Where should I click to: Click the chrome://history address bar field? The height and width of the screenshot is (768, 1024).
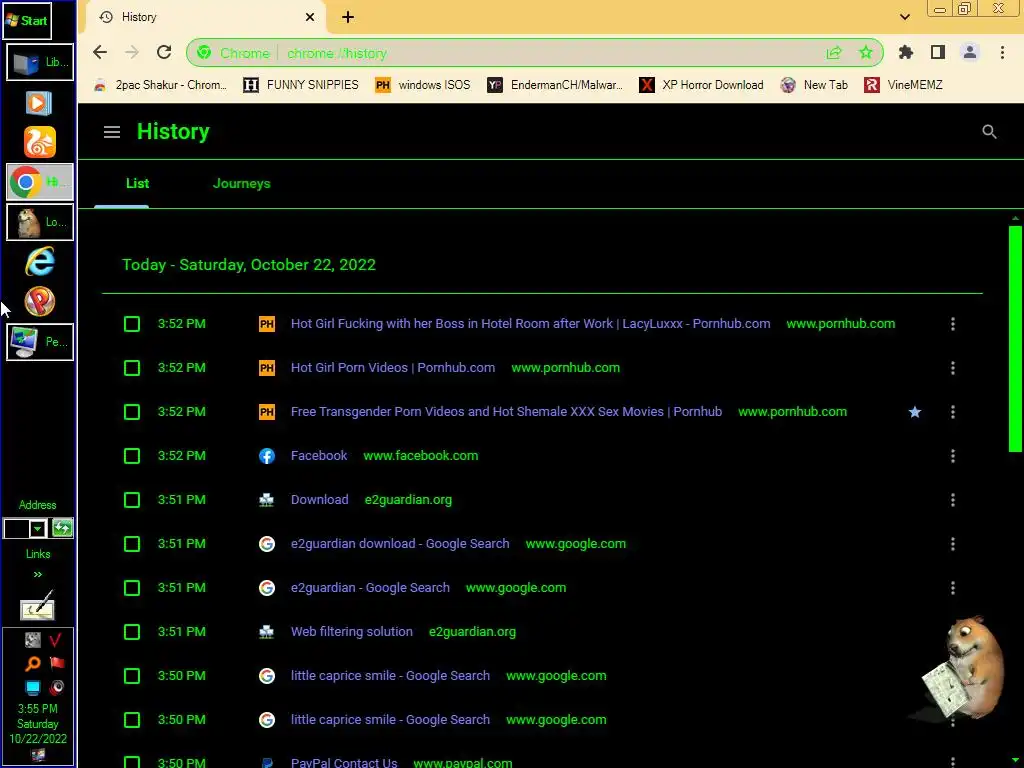(534, 53)
